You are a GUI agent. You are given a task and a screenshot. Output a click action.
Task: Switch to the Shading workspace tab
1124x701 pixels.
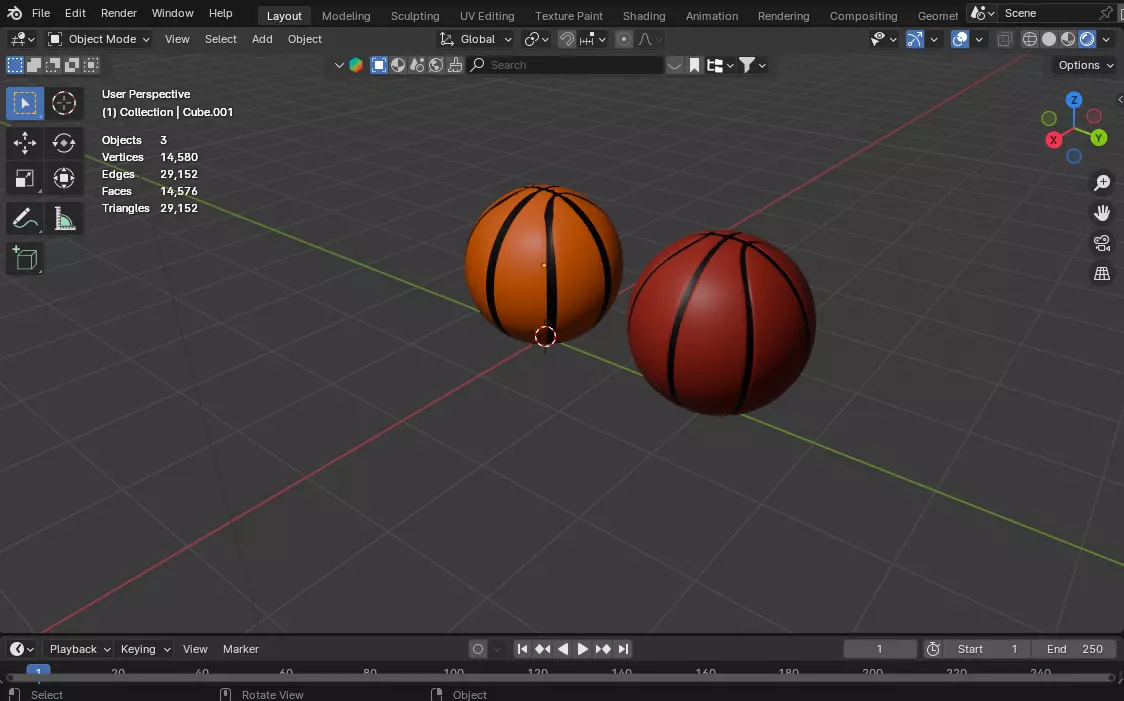pyautogui.click(x=644, y=16)
